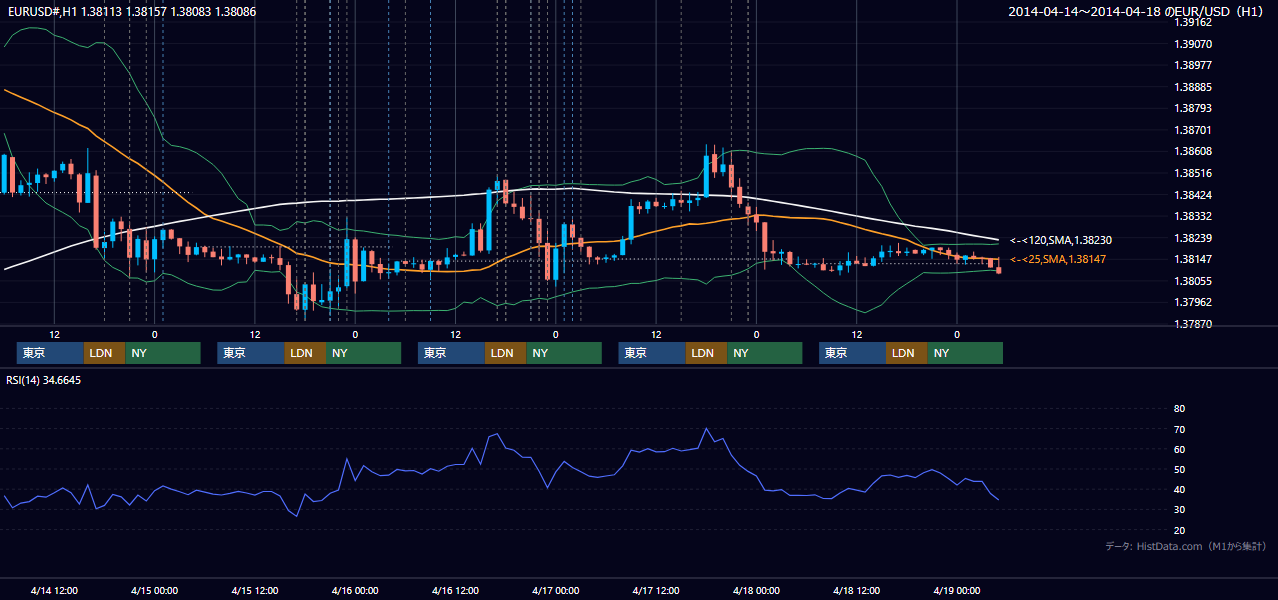Click the RSI(14) 34.6645 indicator label
Viewport: 1278px width, 600px height.
44,380
